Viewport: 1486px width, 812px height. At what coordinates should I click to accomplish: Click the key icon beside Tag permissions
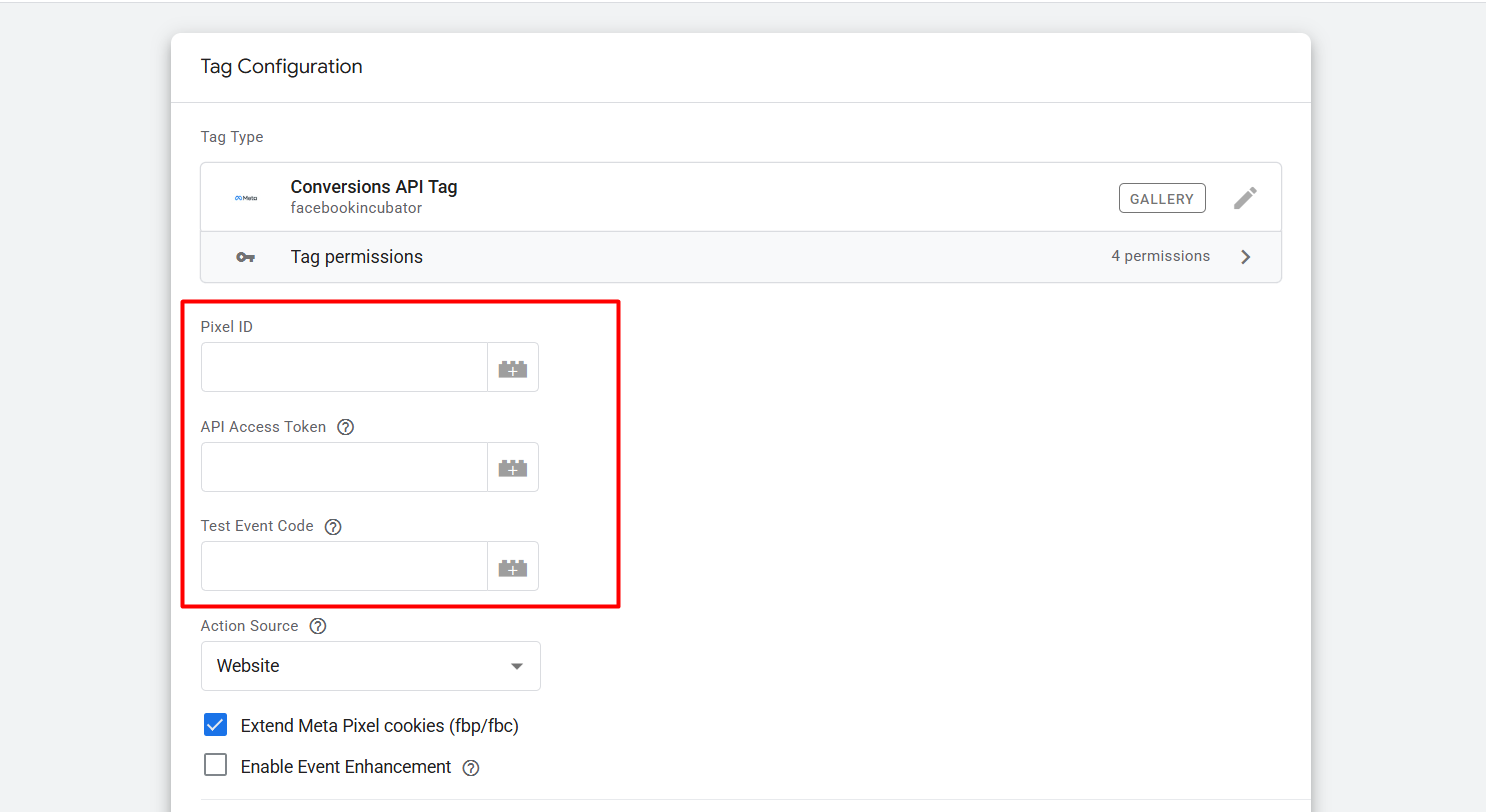(x=246, y=257)
